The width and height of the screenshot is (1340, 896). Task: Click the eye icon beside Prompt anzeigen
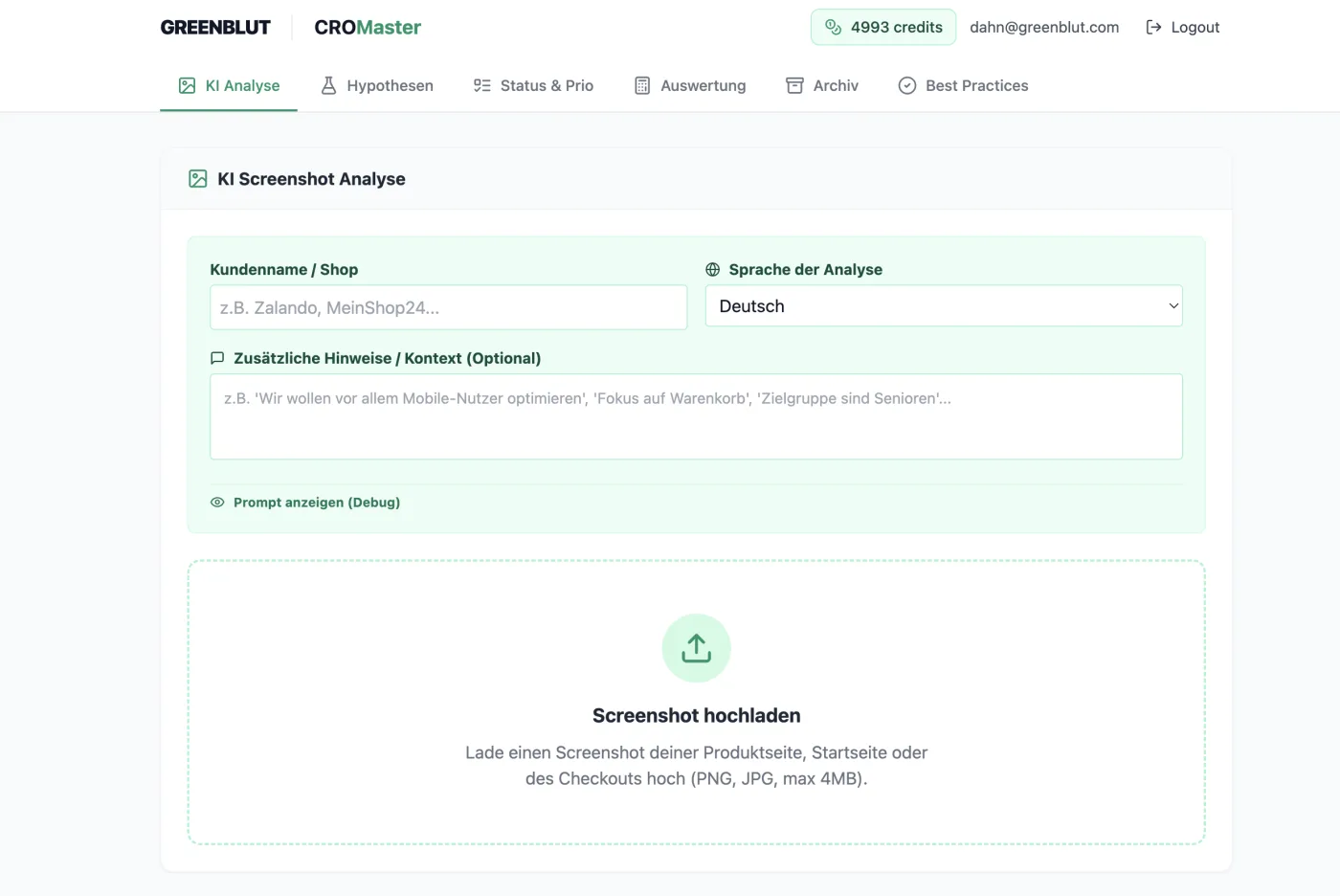(x=217, y=502)
